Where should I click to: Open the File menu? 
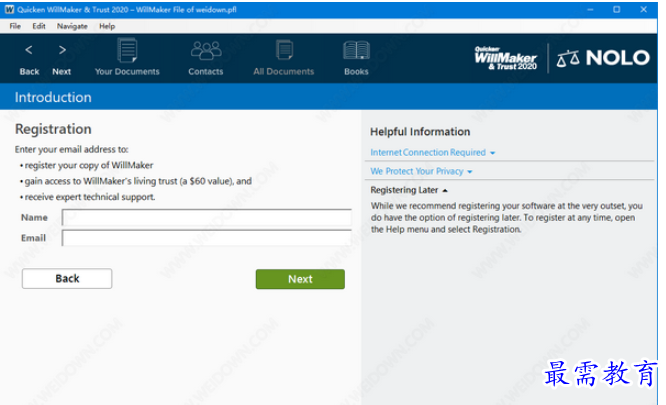pyautogui.click(x=15, y=26)
